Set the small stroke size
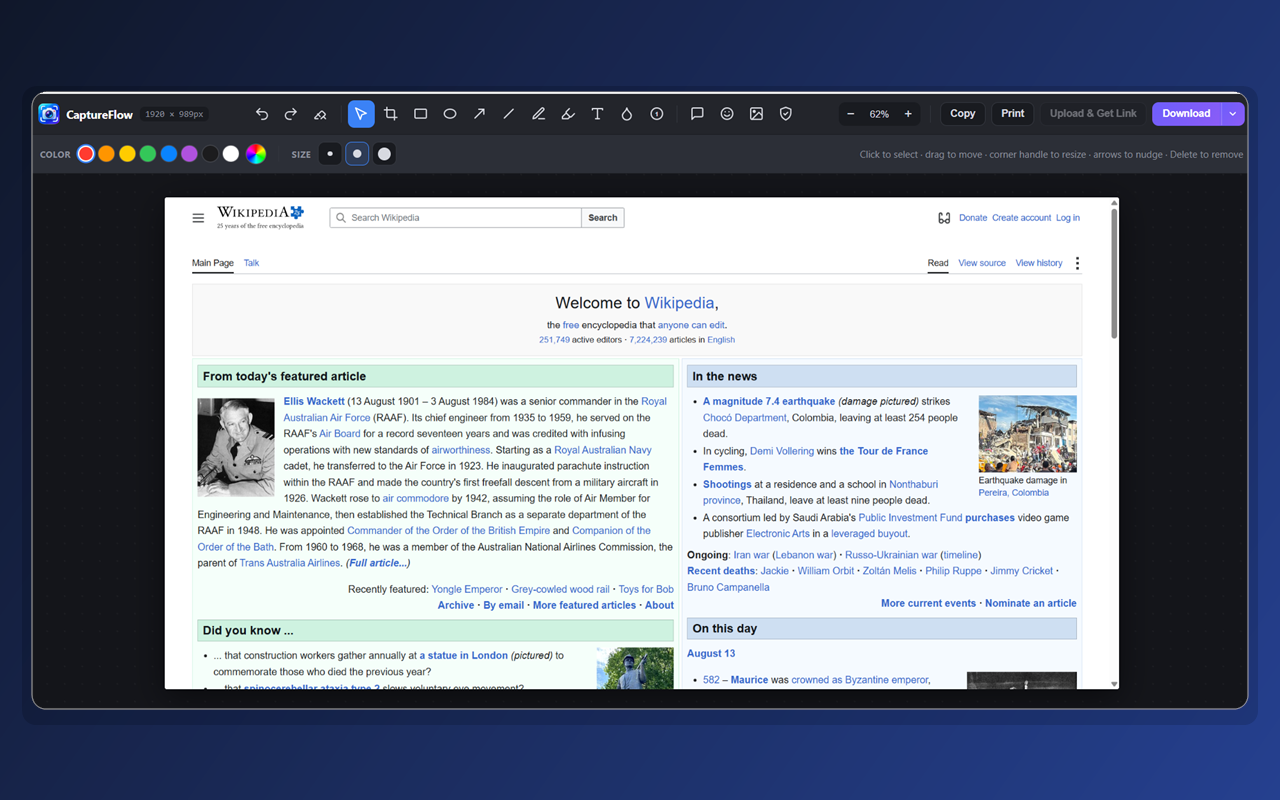Screen dimensions: 1280x800 [330, 154]
